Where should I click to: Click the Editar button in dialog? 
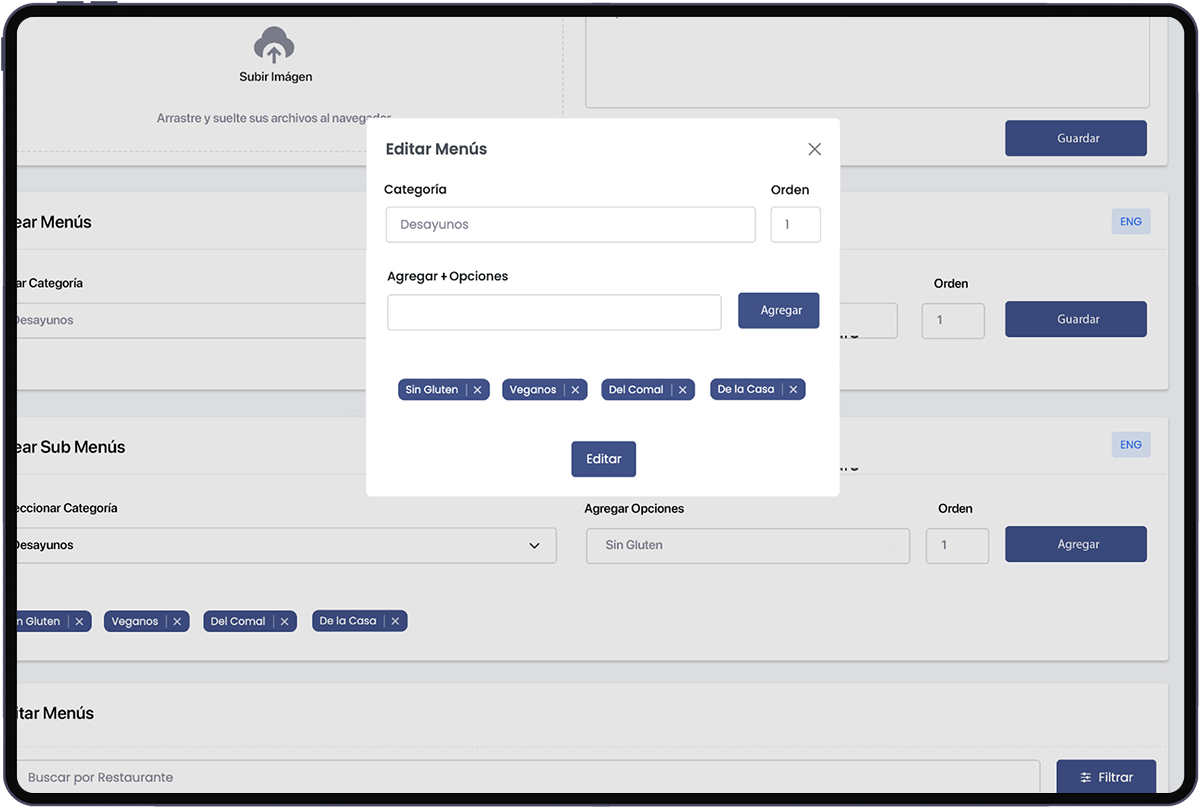tap(603, 459)
